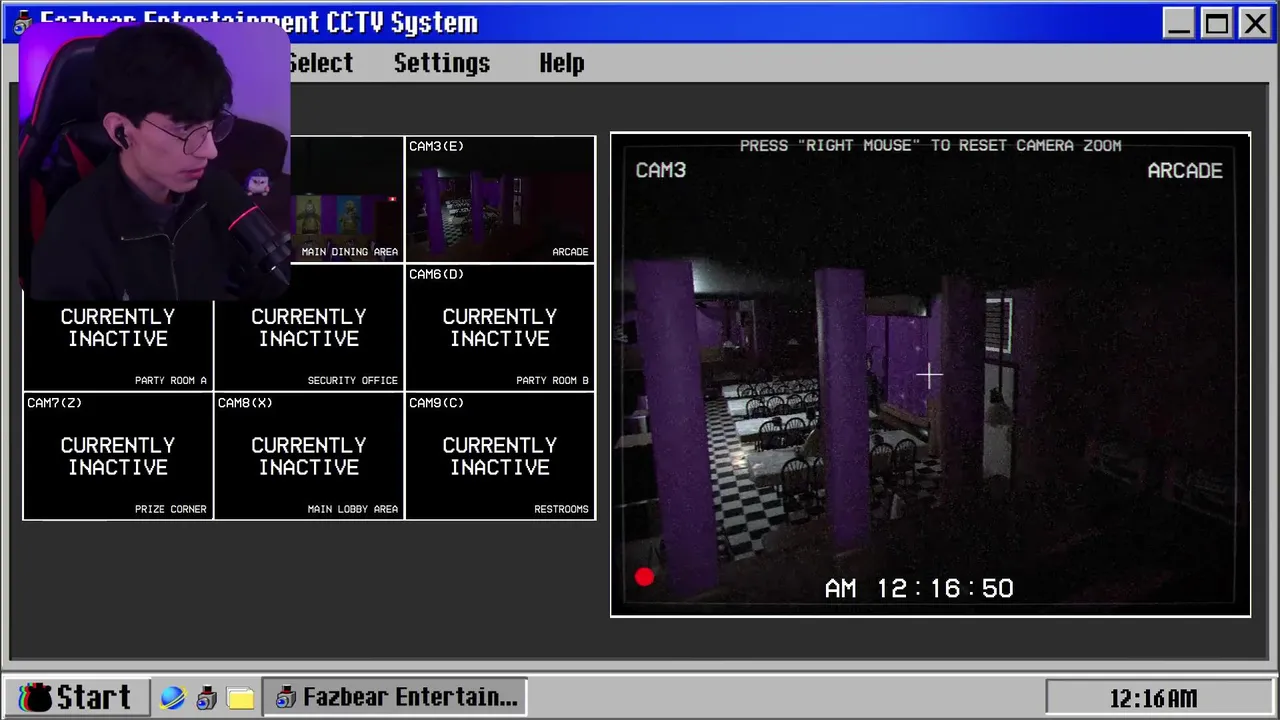
Task: Select the CAM6(D) Party Room B feed
Action: tap(500, 327)
